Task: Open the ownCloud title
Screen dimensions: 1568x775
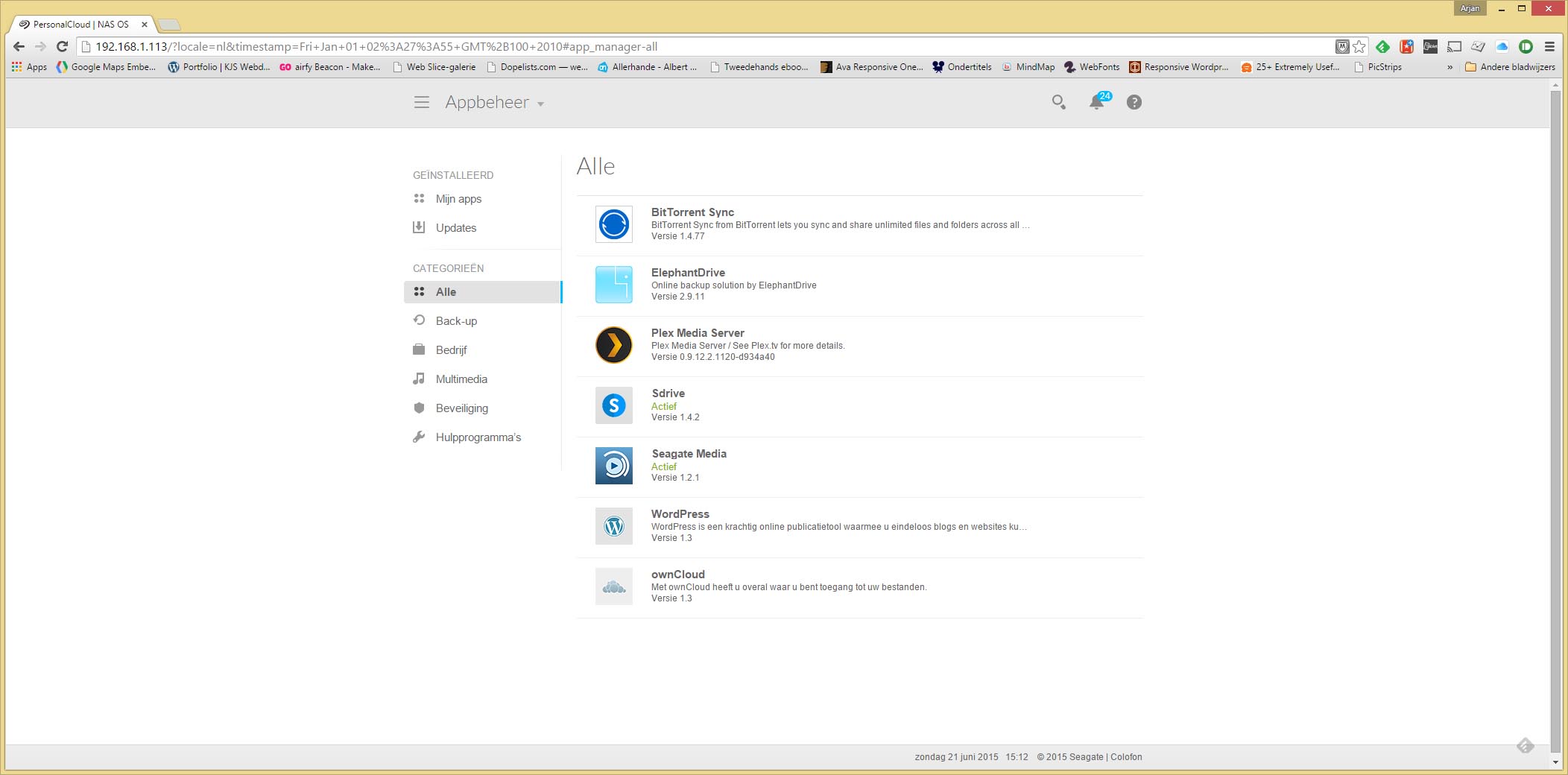Action: tap(678, 575)
